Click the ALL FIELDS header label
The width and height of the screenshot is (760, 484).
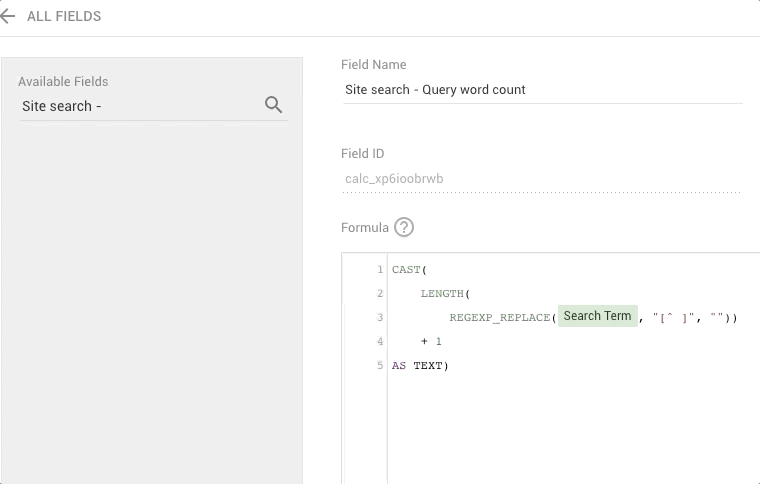[64, 16]
